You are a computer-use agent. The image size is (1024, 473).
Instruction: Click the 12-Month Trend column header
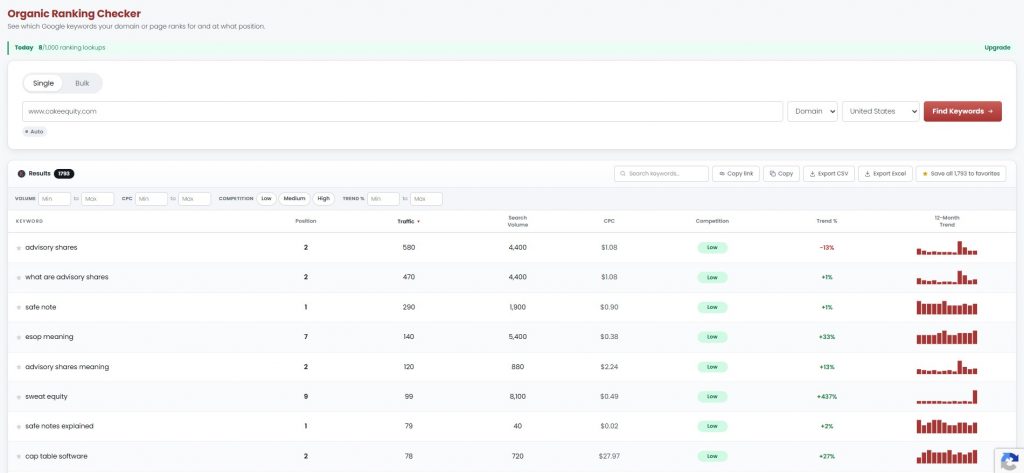947,221
